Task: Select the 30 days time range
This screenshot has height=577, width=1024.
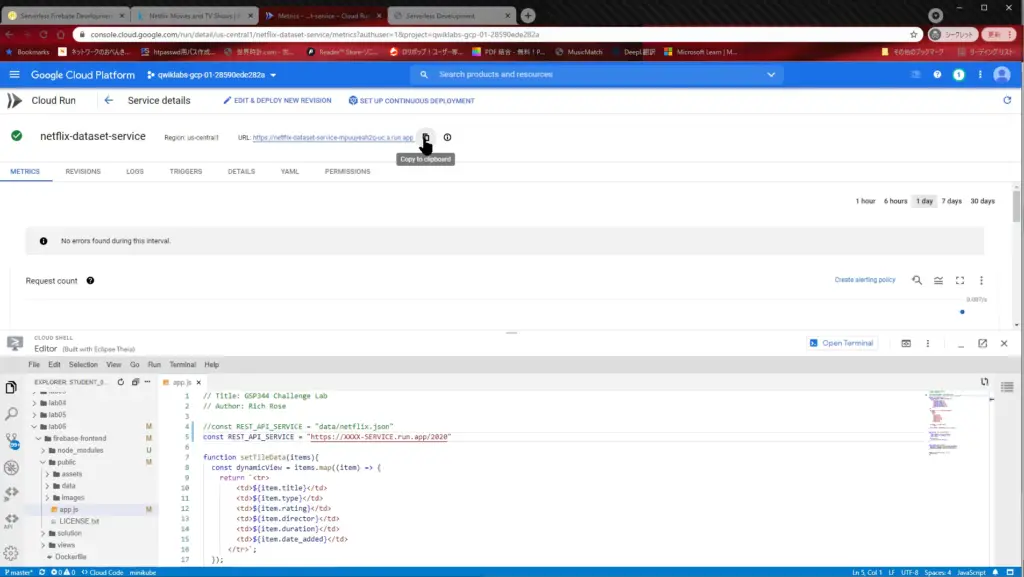Action: [982, 201]
